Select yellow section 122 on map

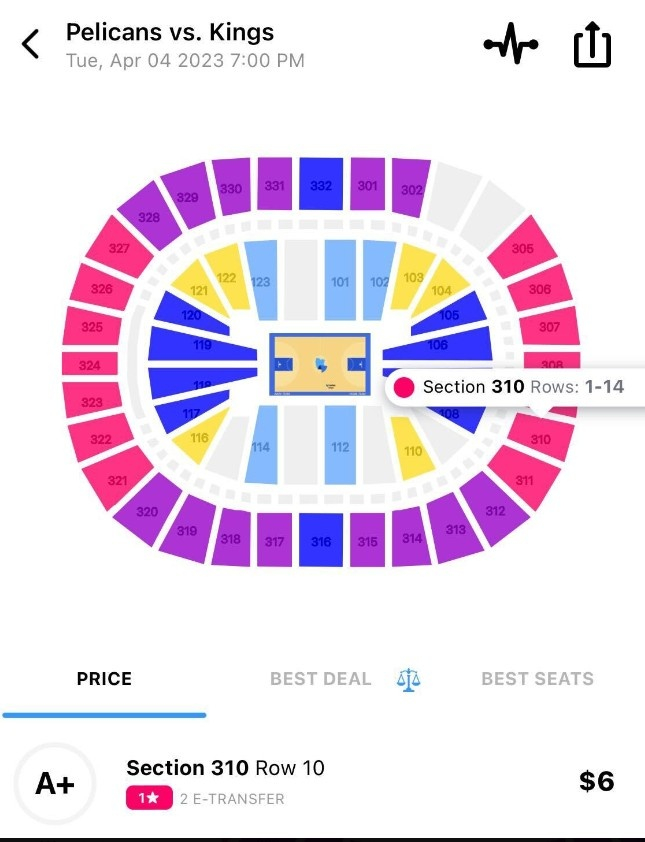click(228, 276)
